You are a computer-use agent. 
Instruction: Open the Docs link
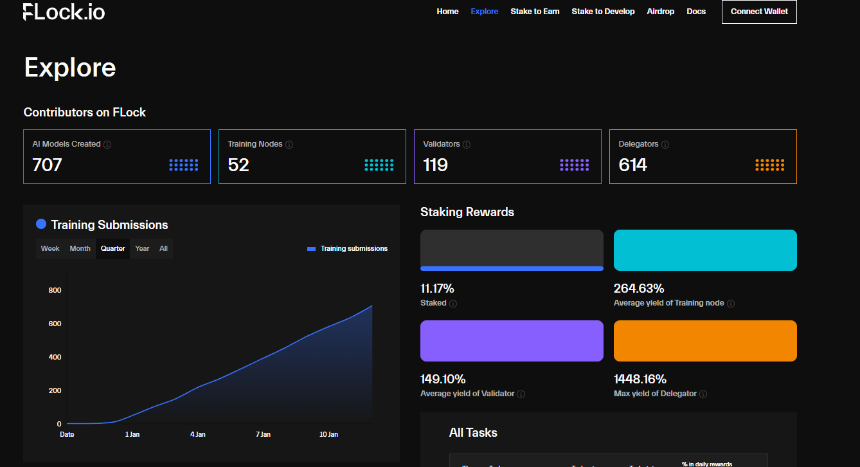coord(696,11)
